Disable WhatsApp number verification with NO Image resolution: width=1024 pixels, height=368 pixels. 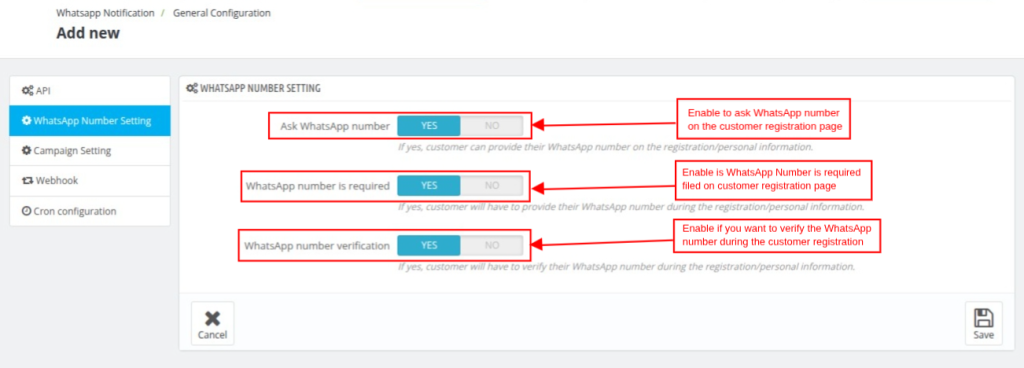492,246
